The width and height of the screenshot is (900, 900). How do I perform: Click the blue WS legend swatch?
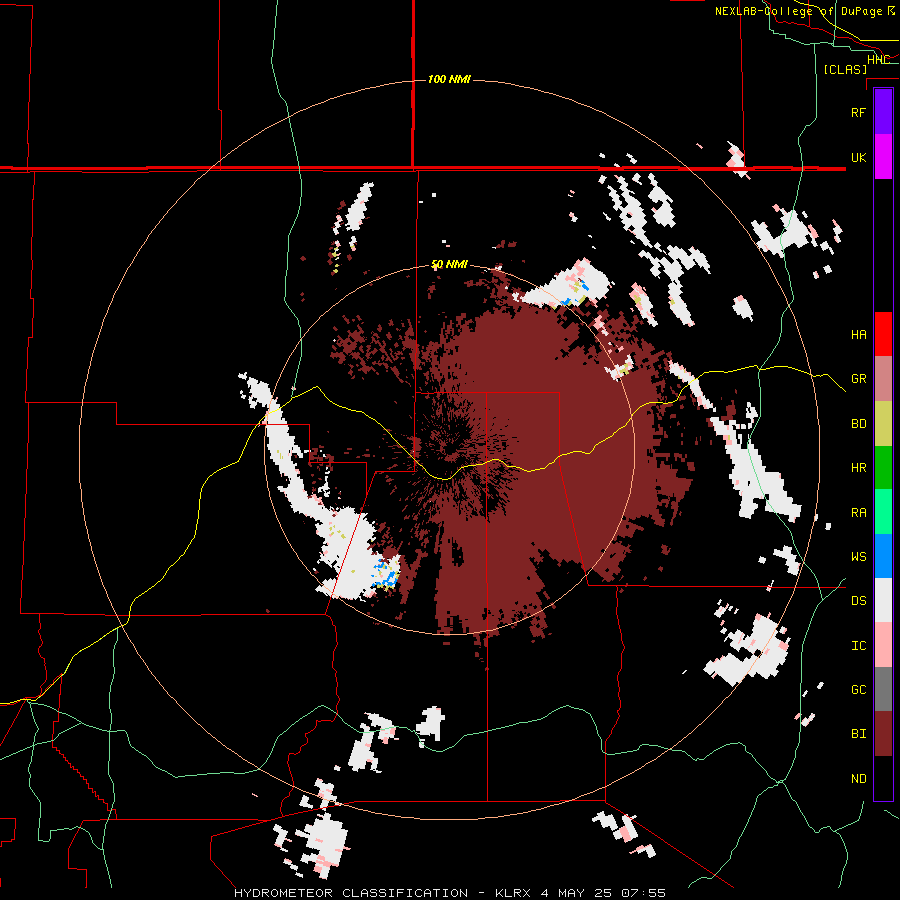(x=883, y=556)
